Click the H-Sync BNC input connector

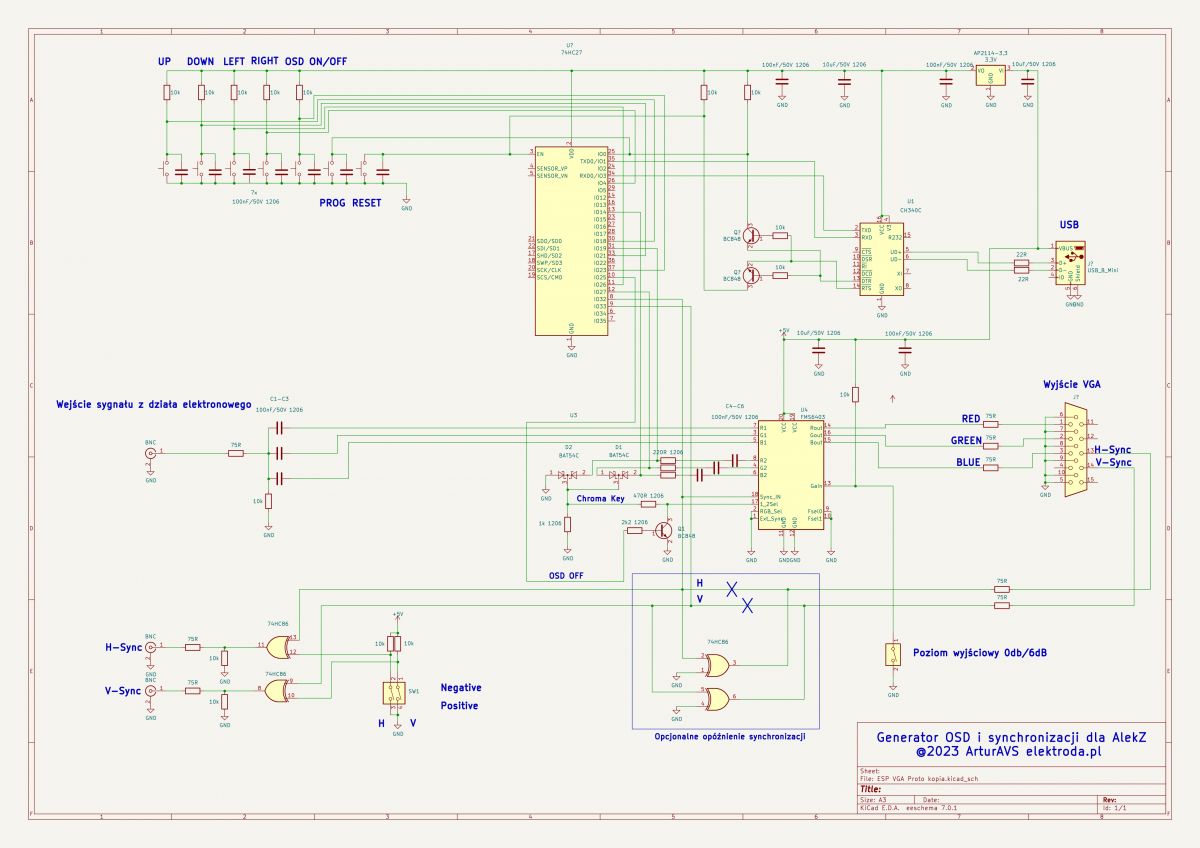tap(151, 647)
